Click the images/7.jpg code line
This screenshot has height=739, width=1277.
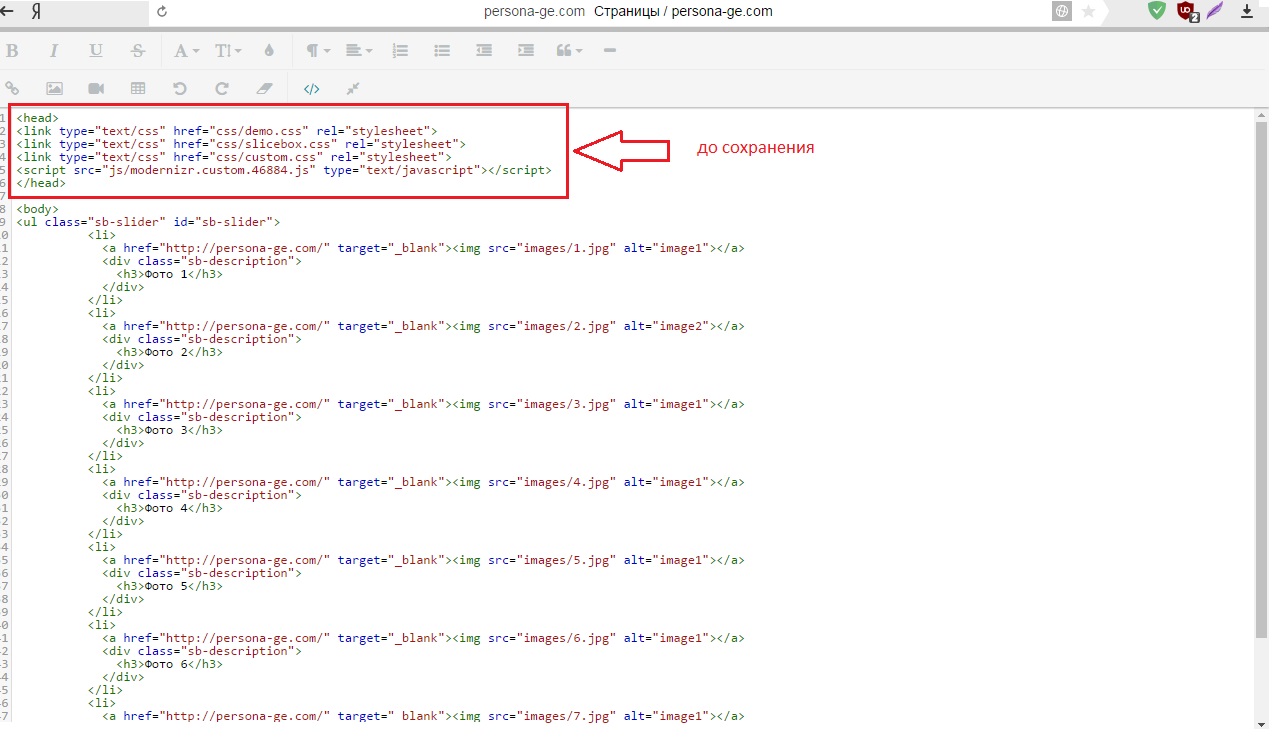point(423,716)
